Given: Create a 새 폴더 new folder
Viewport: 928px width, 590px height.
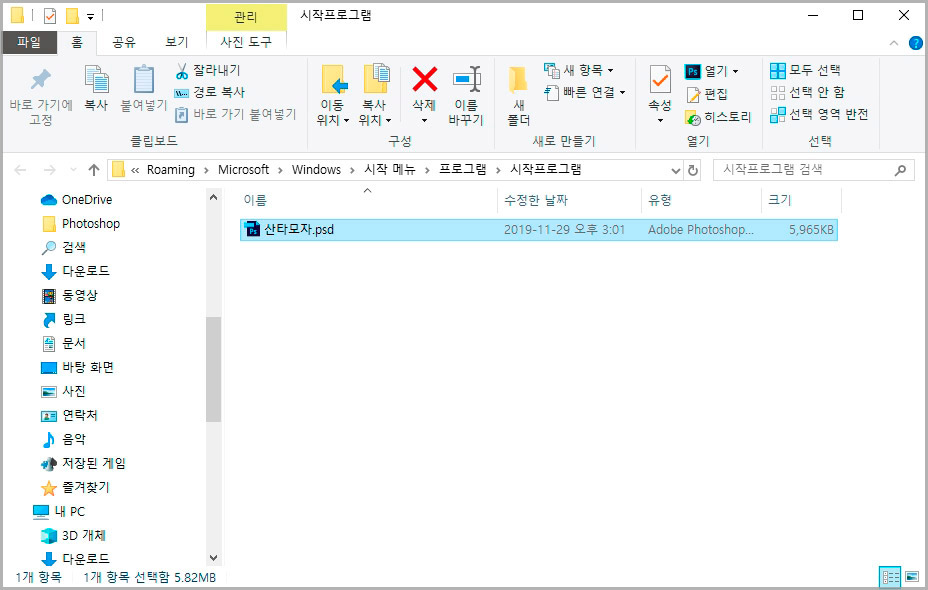Looking at the screenshot, I should (x=518, y=95).
